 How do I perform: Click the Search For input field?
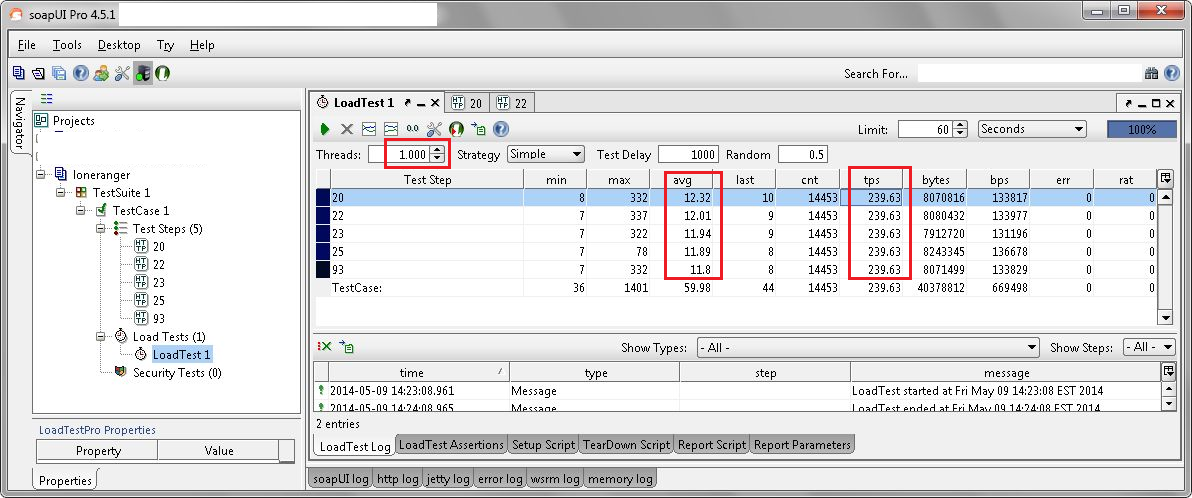tap(1029, 74)
